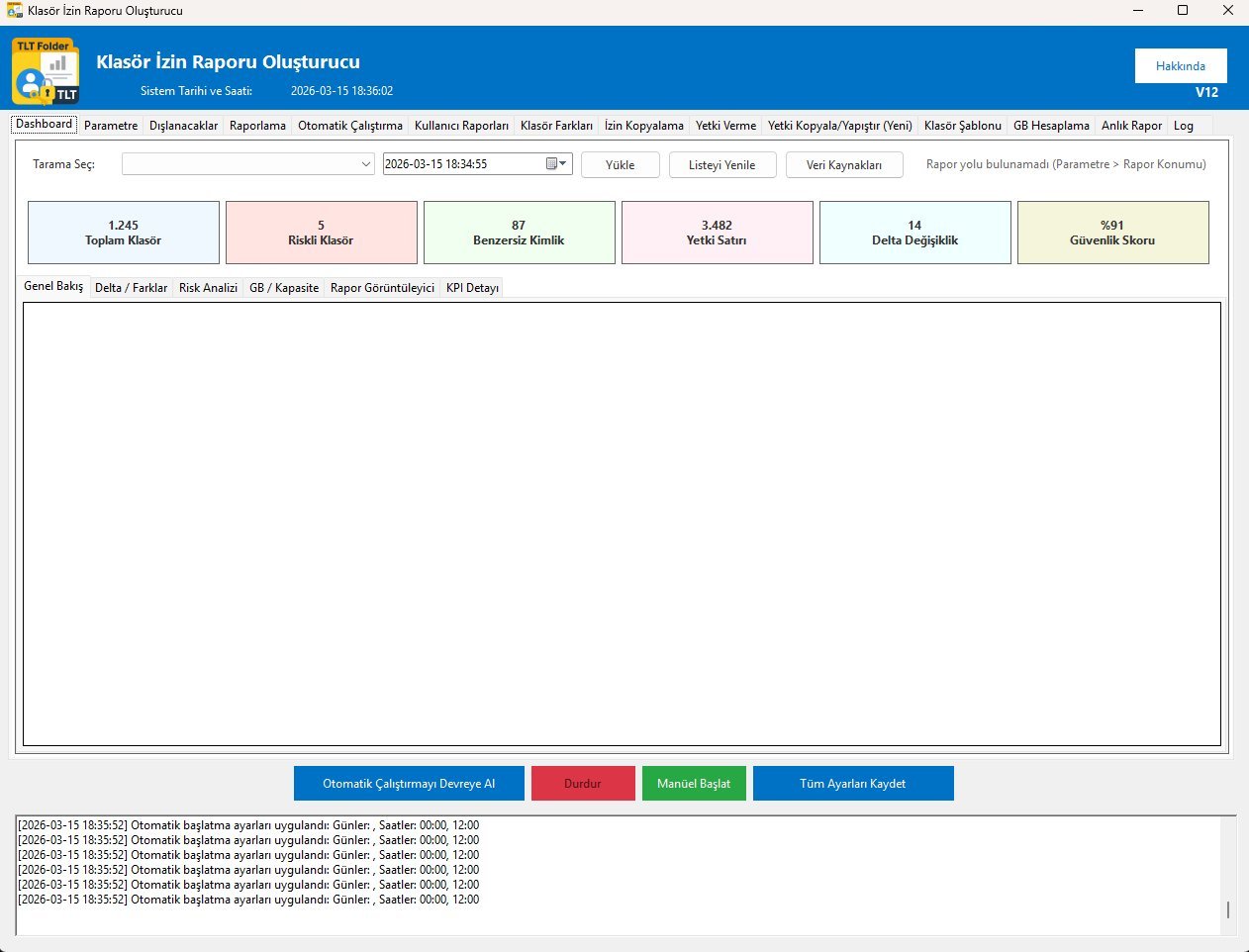Click the Riskli Klasör KPI card

tap(321, 233)
